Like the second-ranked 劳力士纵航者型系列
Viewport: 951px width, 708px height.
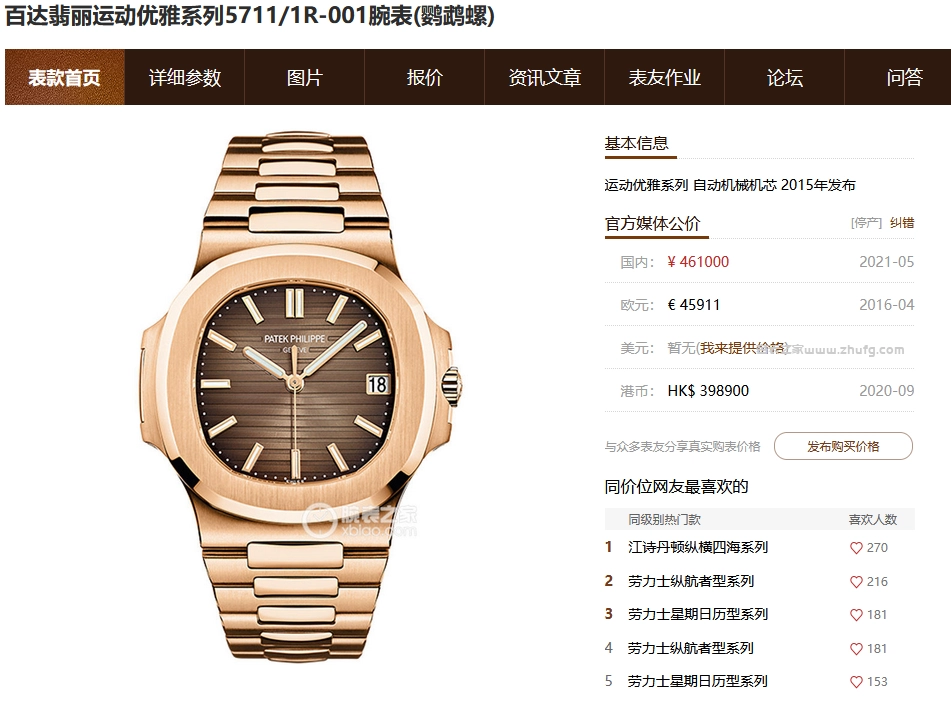pos(856,582)
